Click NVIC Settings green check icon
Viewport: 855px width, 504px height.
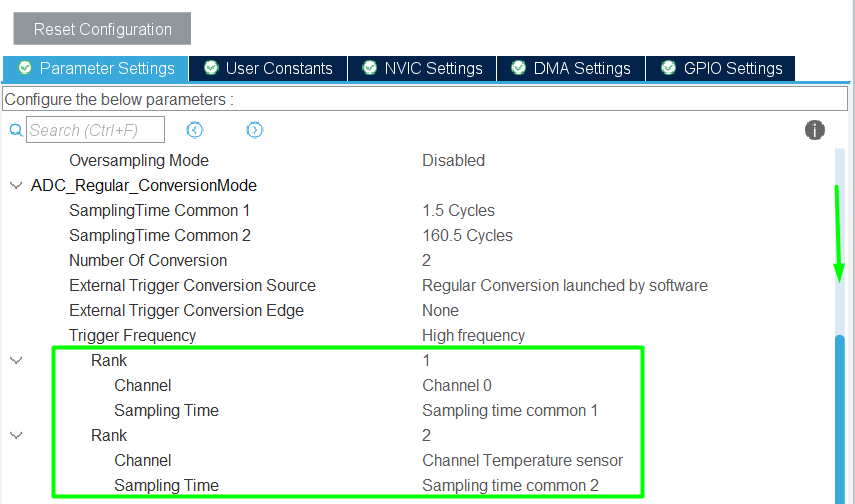pos(370,68)
